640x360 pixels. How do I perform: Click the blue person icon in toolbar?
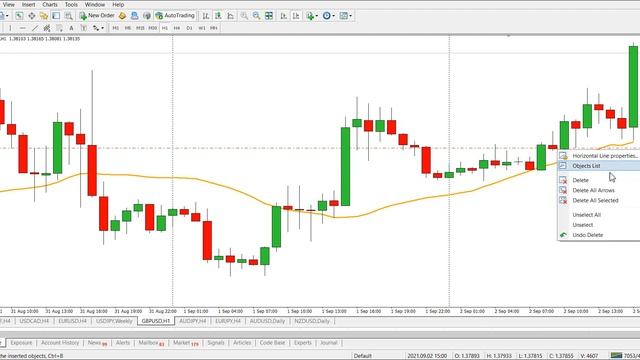point(134,16)
